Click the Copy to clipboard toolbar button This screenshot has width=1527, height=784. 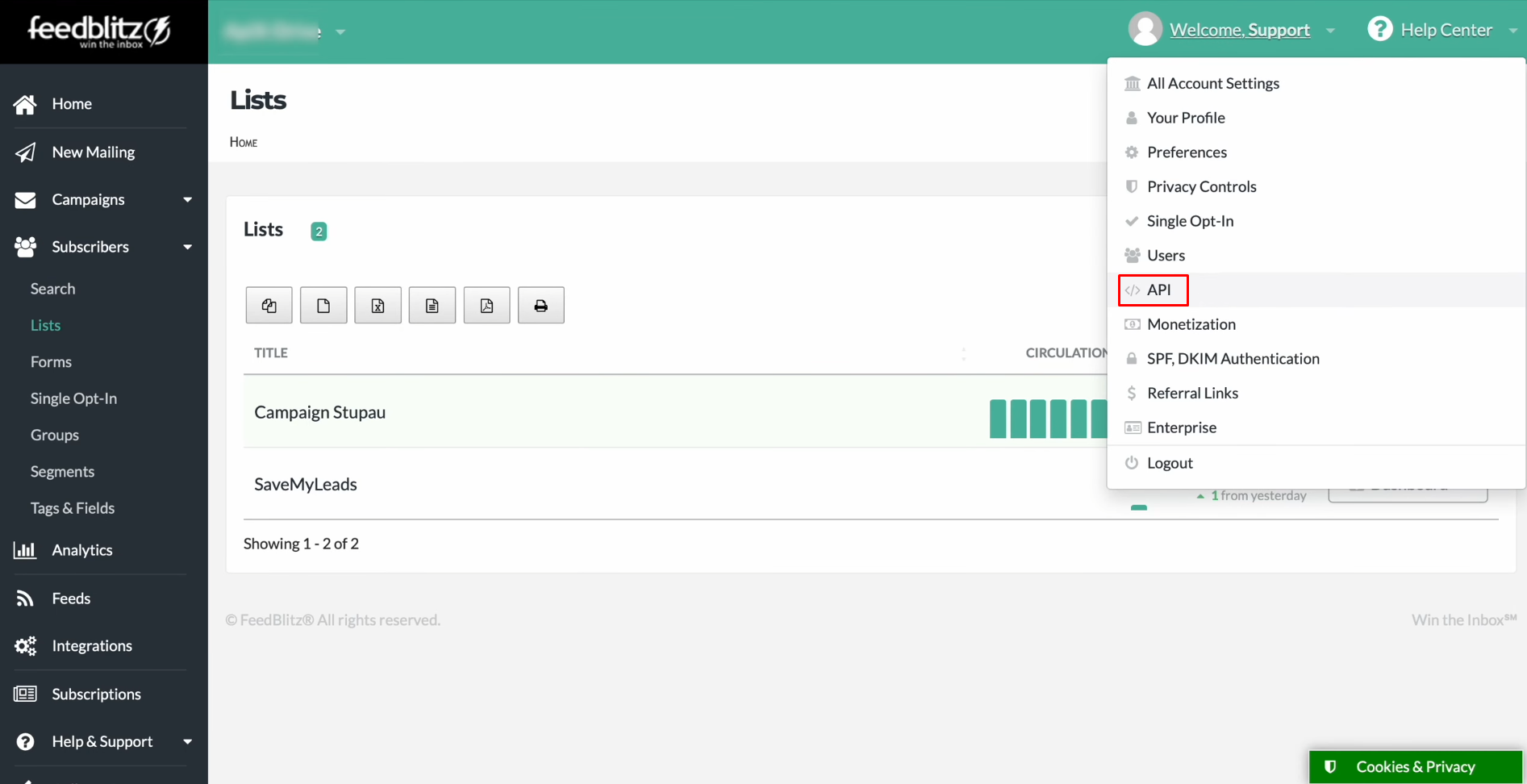tap(269, 306)
